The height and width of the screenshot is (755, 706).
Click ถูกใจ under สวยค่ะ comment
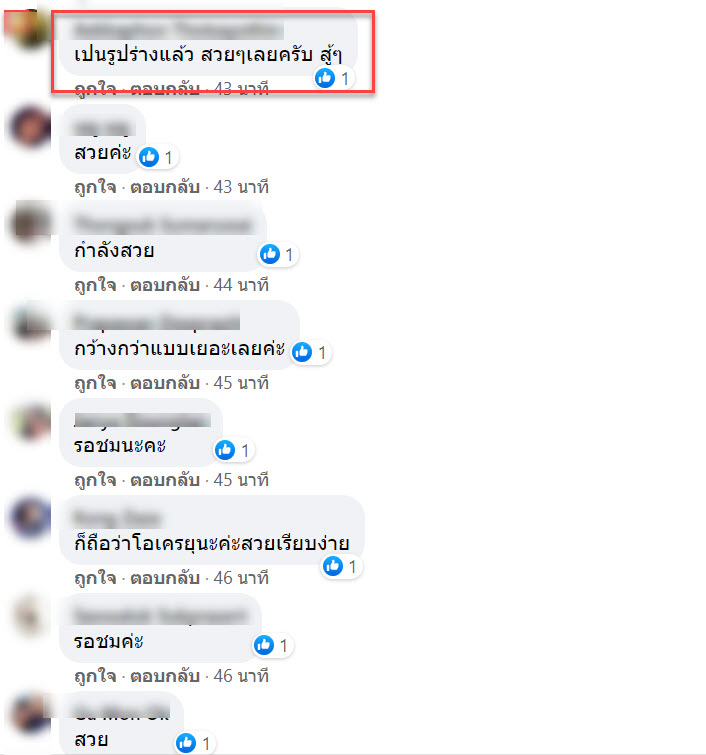95,187
